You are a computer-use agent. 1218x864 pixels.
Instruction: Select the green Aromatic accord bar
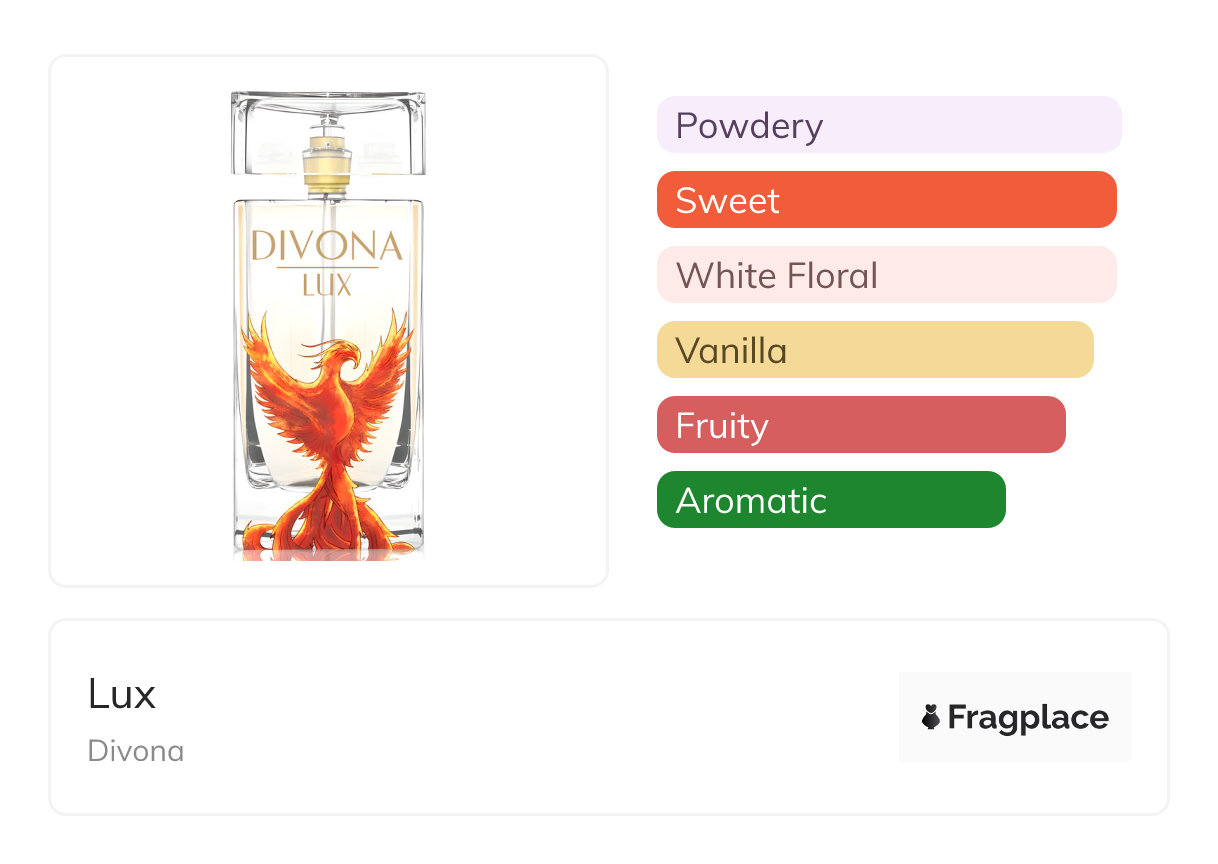(x=831, y=500)
